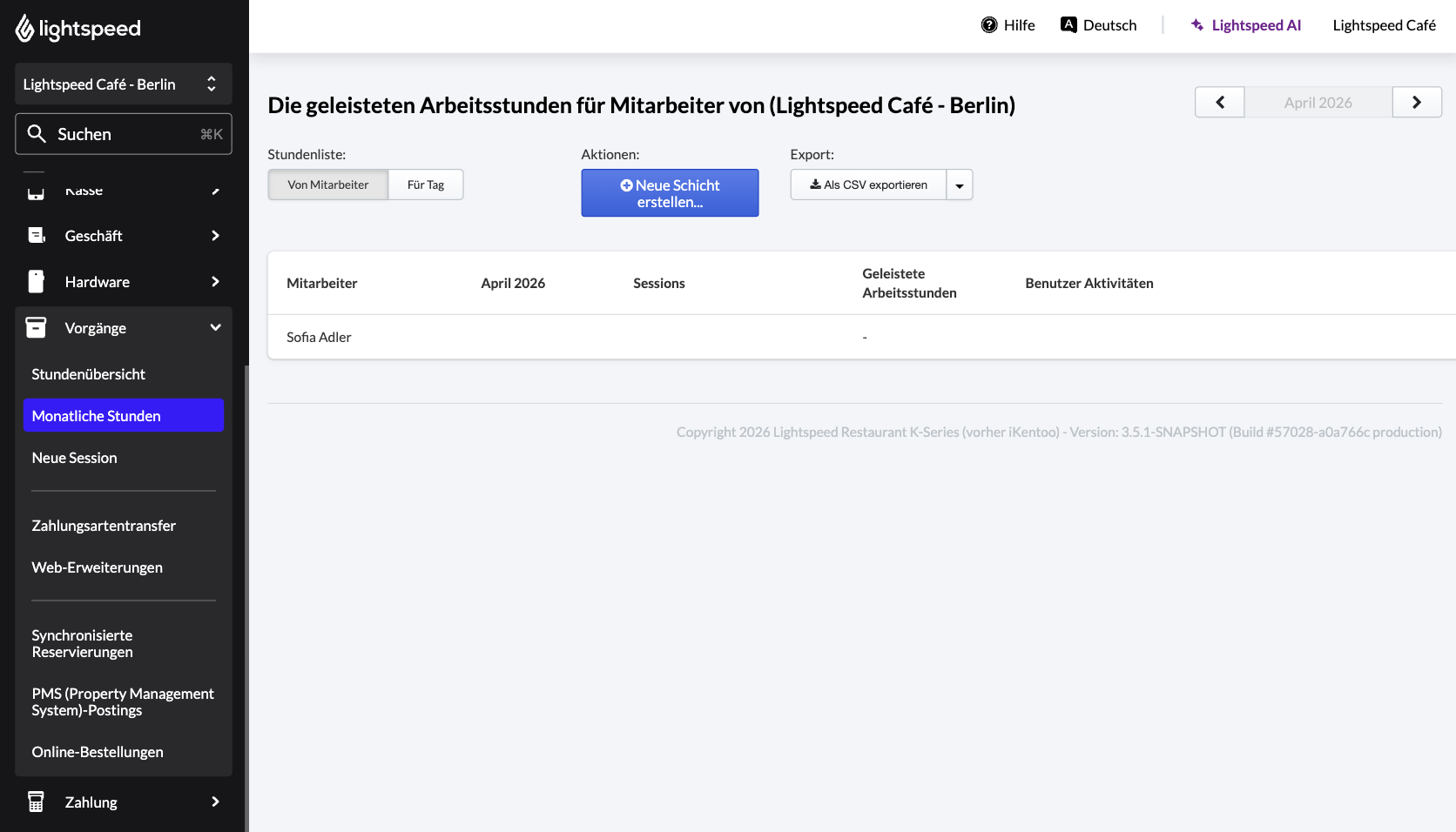Screen dimensions: 1456x832
Task: Click the Hardware sidebar icon
Action: click(37, 282)
